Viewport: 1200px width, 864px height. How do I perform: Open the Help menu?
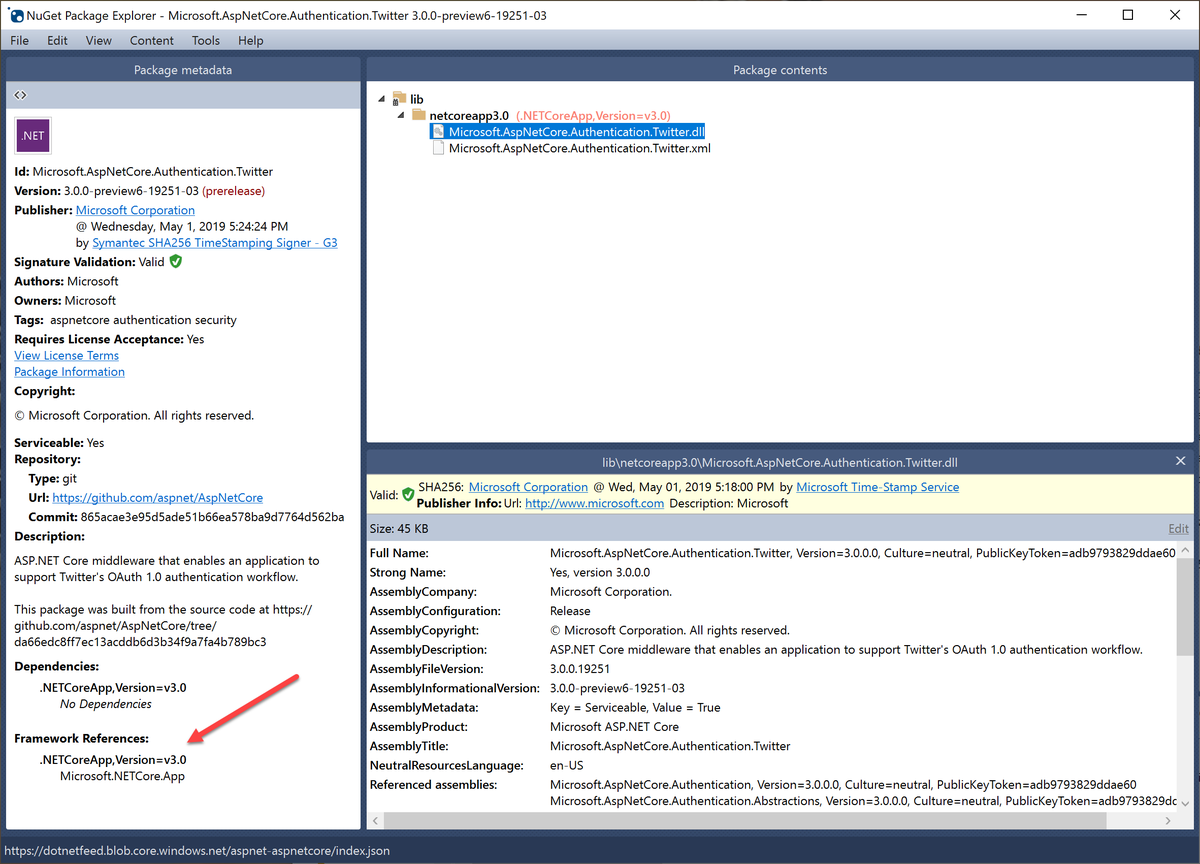(x=251, y=41)
